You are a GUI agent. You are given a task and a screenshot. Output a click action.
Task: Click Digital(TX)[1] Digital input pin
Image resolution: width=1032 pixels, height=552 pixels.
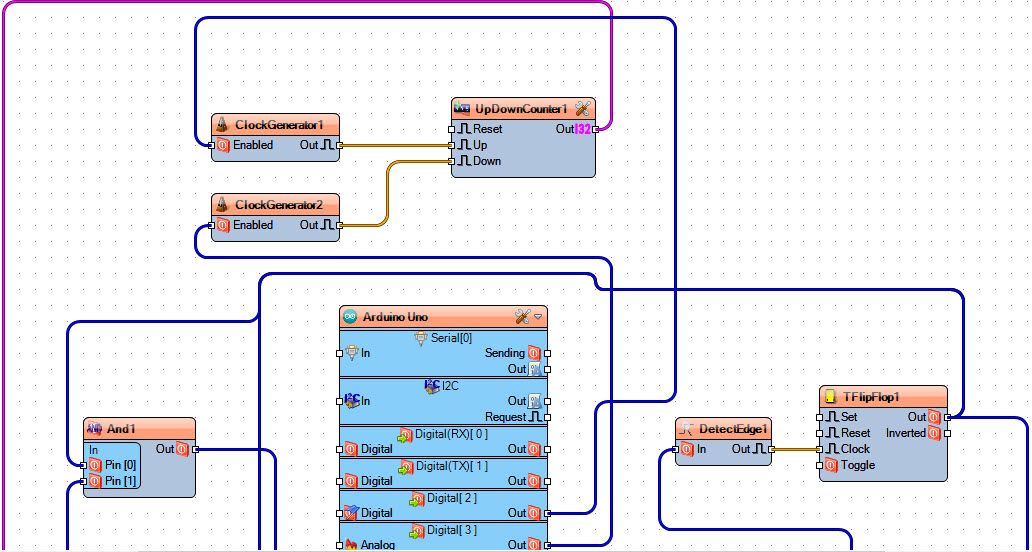340,481
